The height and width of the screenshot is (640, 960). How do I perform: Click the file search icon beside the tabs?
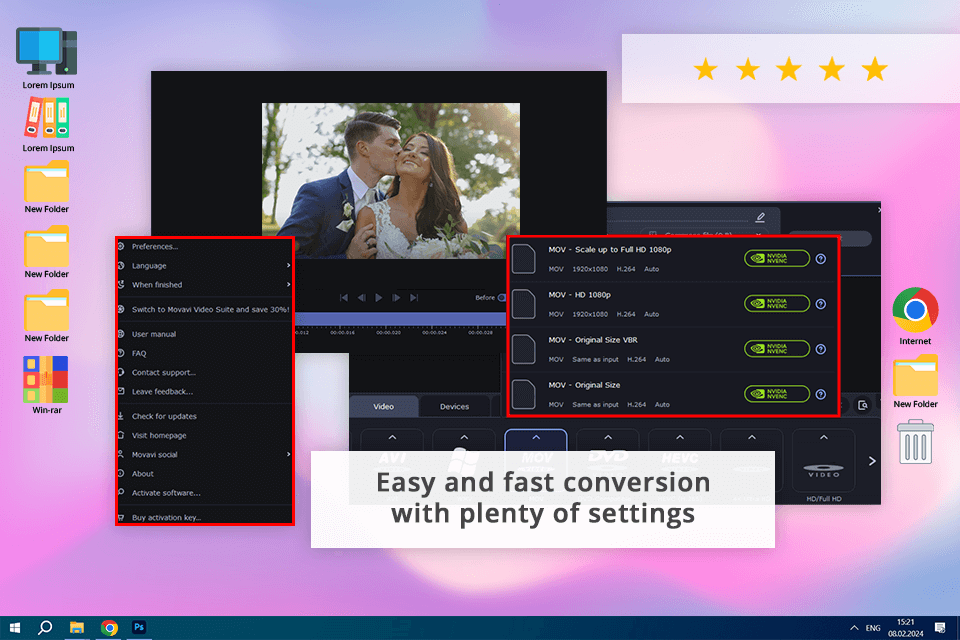click(863, 405)
